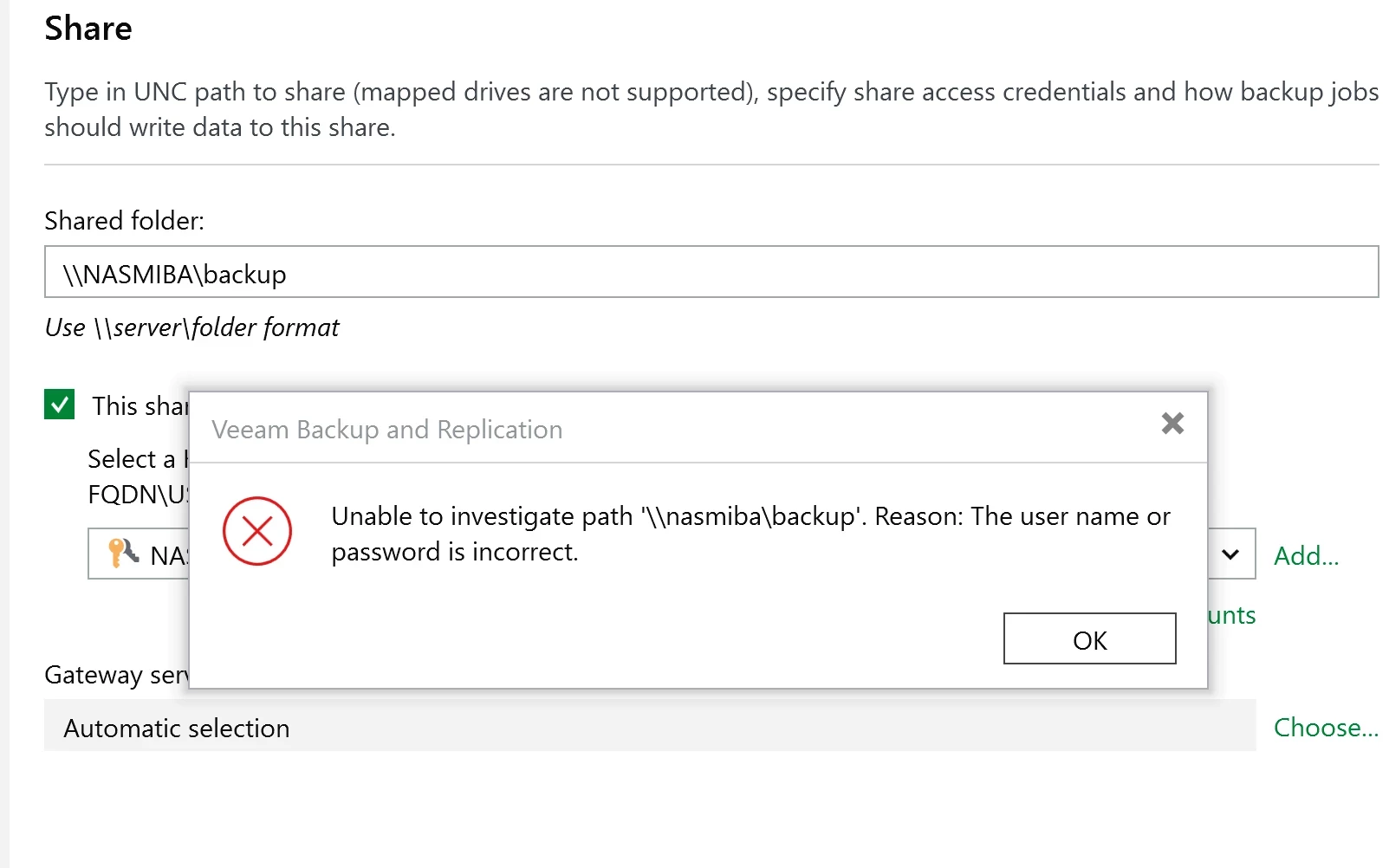This screenshot has width=1389, height=868.
Task: Click the red error icon in dialog
Action: pyautogui.click(x=257, y=531)
